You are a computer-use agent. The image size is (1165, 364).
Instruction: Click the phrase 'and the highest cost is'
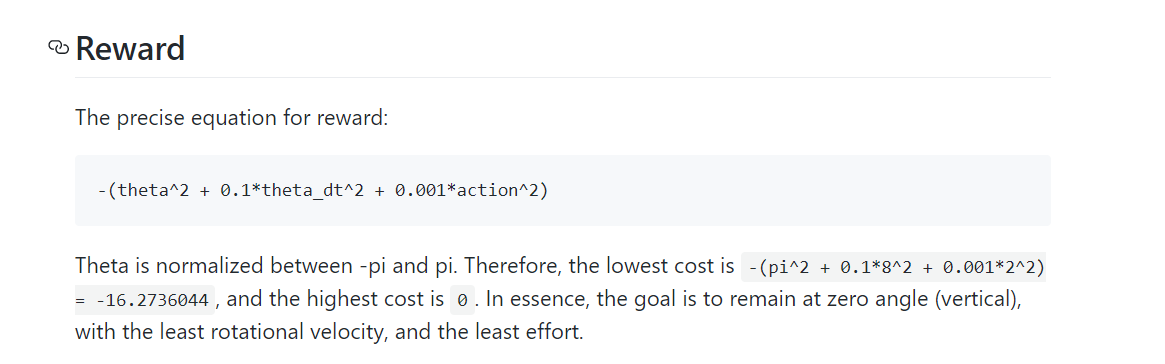[x=335, y=299]
